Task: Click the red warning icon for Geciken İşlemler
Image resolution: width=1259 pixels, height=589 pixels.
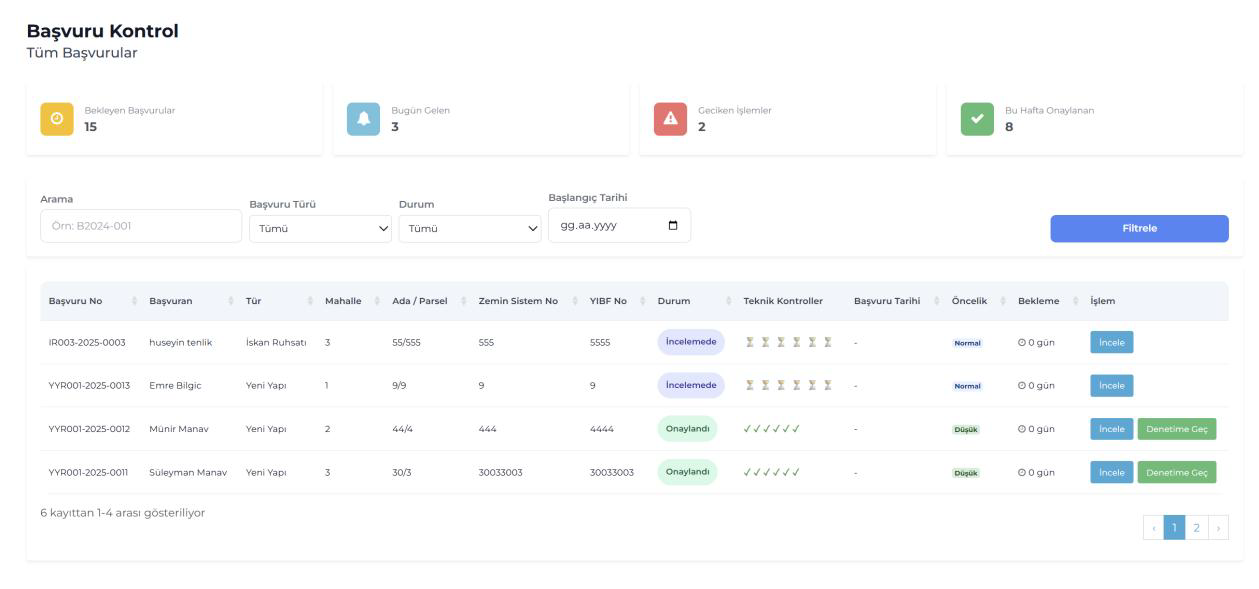Action: (670, 119)
